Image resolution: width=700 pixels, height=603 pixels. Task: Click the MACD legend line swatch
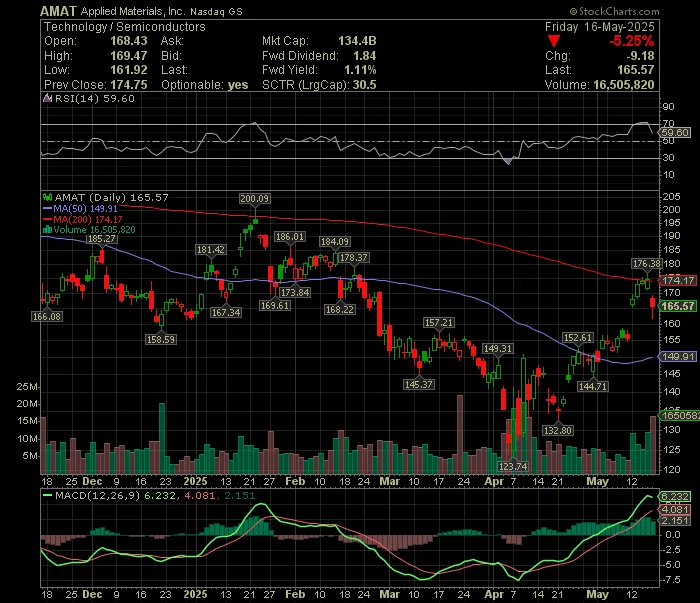[47, 495]
